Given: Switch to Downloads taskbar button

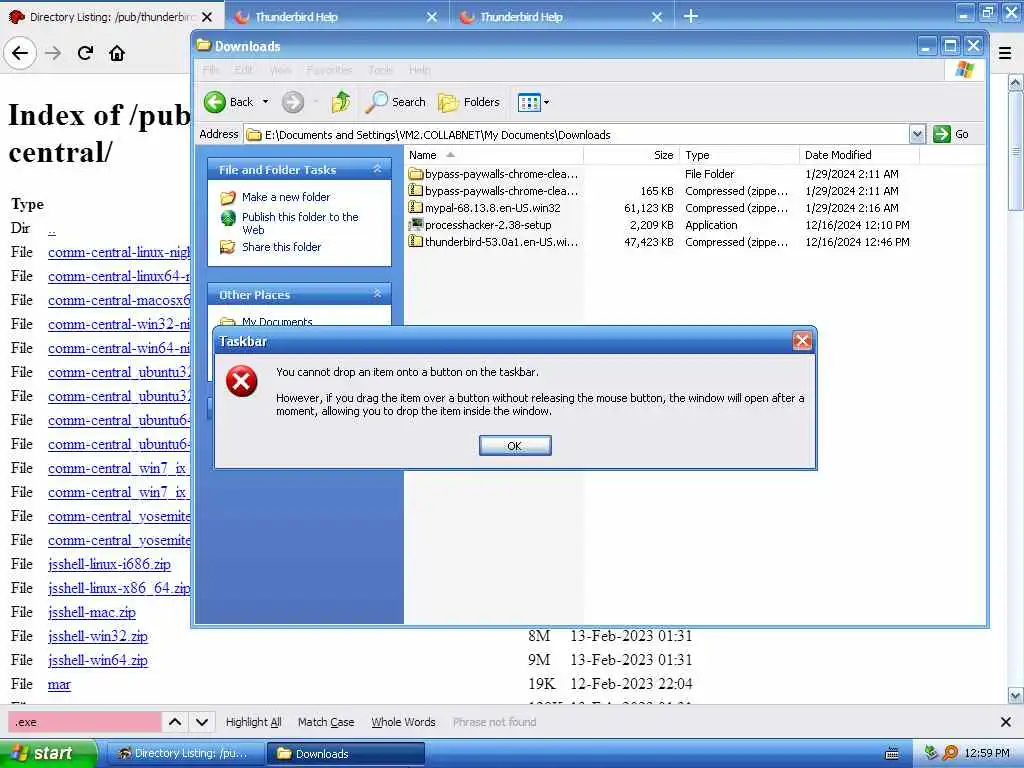Looking at the screenshot, I should pyautogui.click(x=346, y=754).
